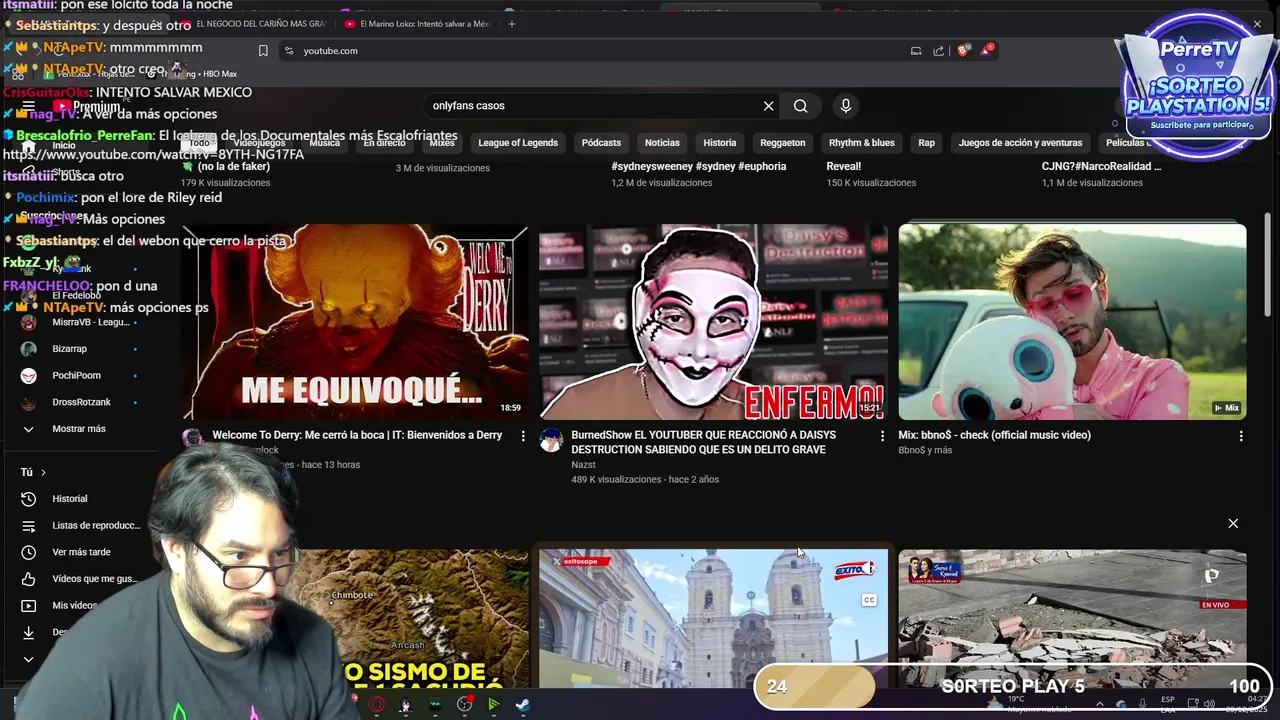
Task: Expand Mostrar más in subscriptions list
Action: 78,429
